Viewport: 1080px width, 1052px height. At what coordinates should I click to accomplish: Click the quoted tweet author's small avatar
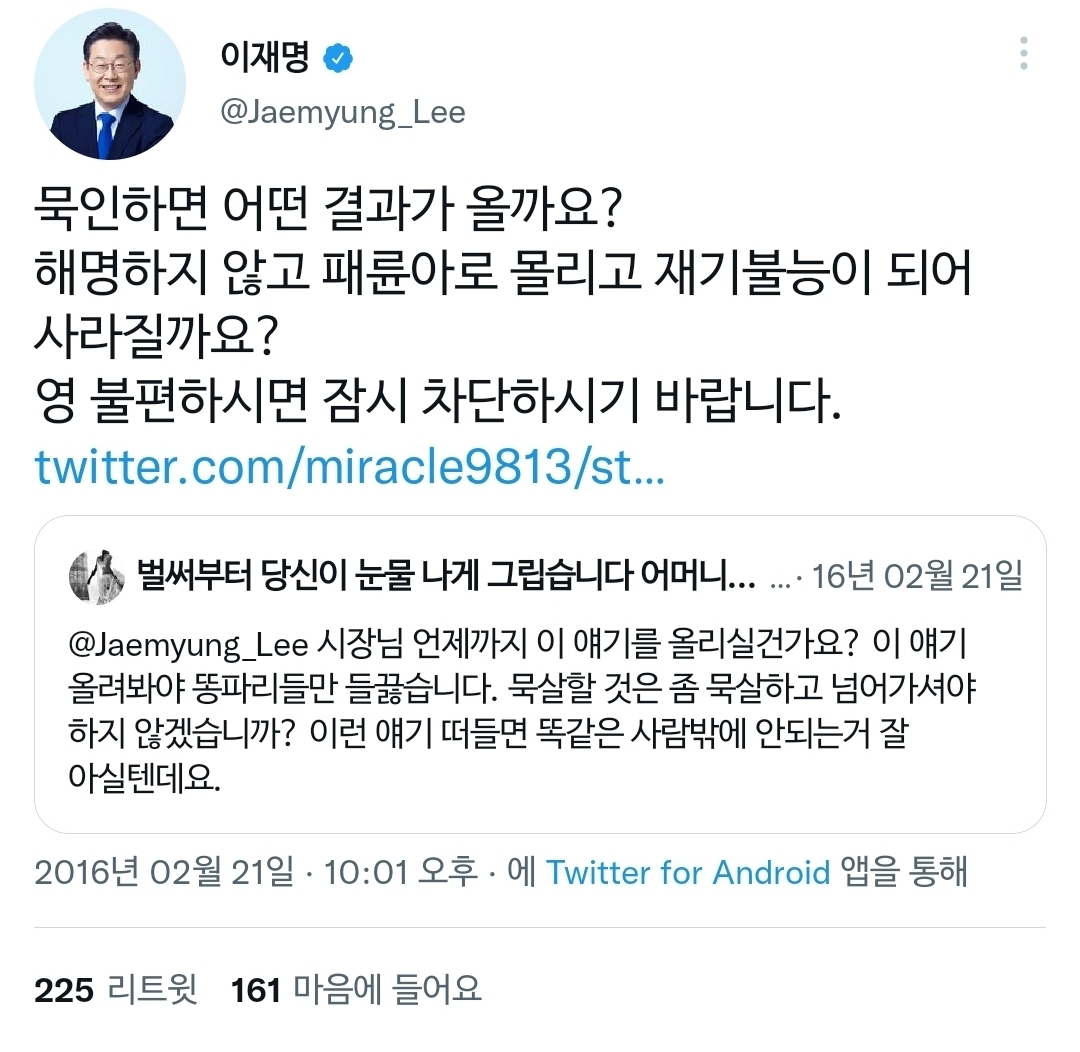click(x=92, y=576)
